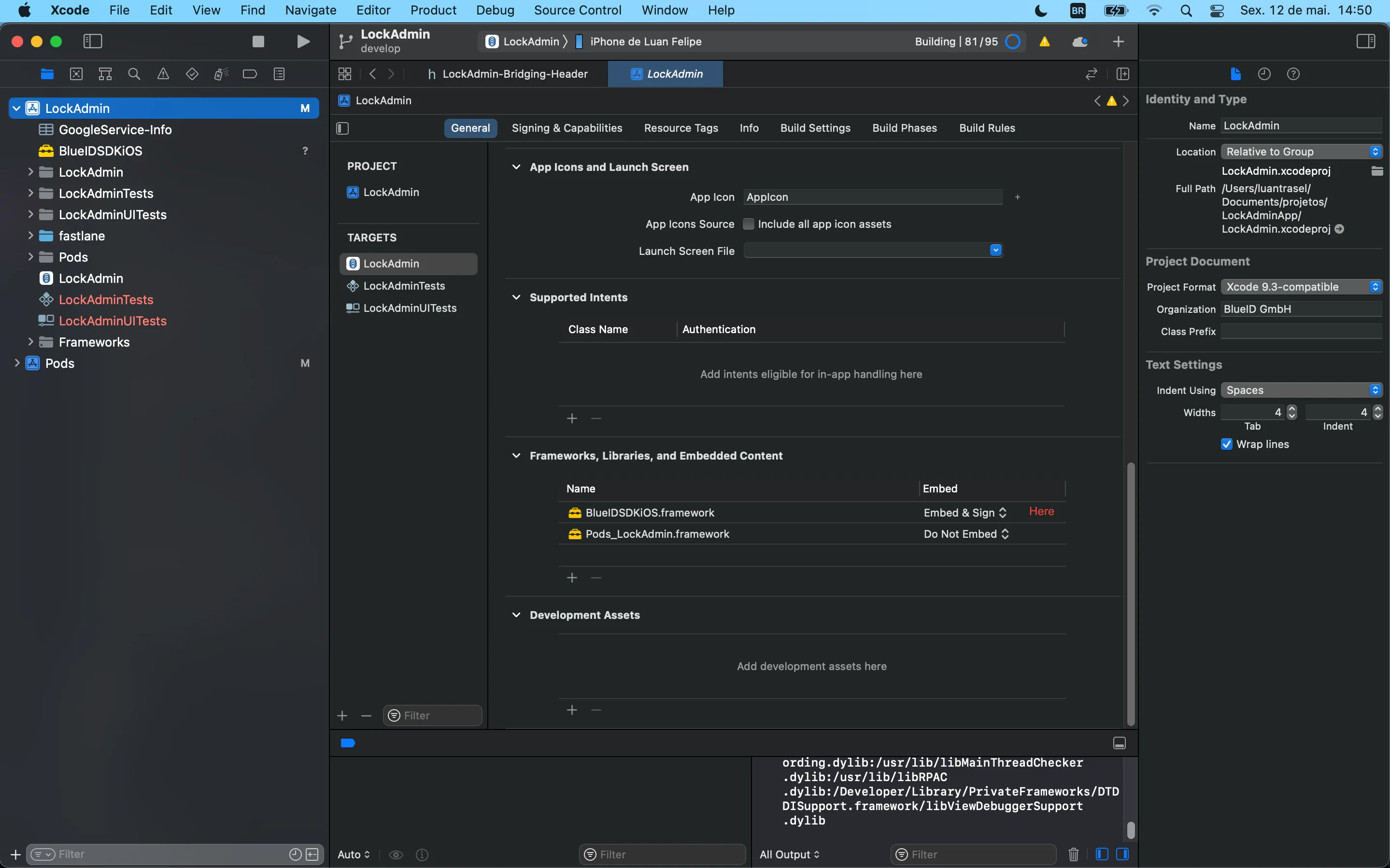Toggle the right inspector panel visibility
Image resolution: width=1390 pixels, height=868 pixels.
coord(1365,42)
